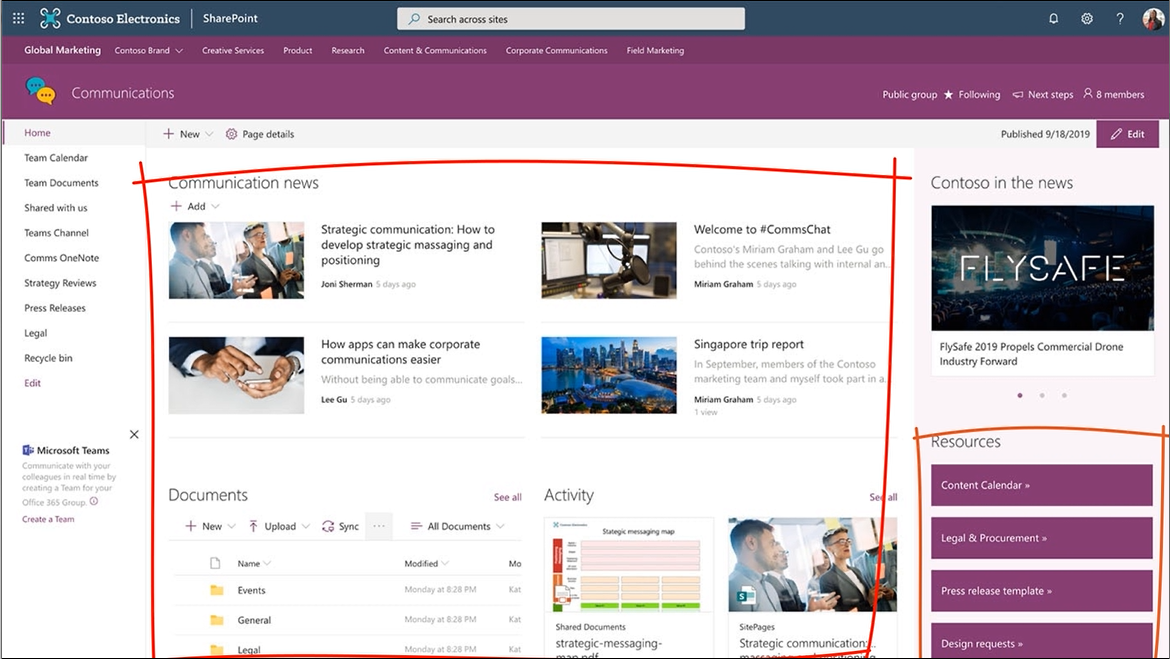
Task: Click the help question mark icon
Action: [1120, 19]
